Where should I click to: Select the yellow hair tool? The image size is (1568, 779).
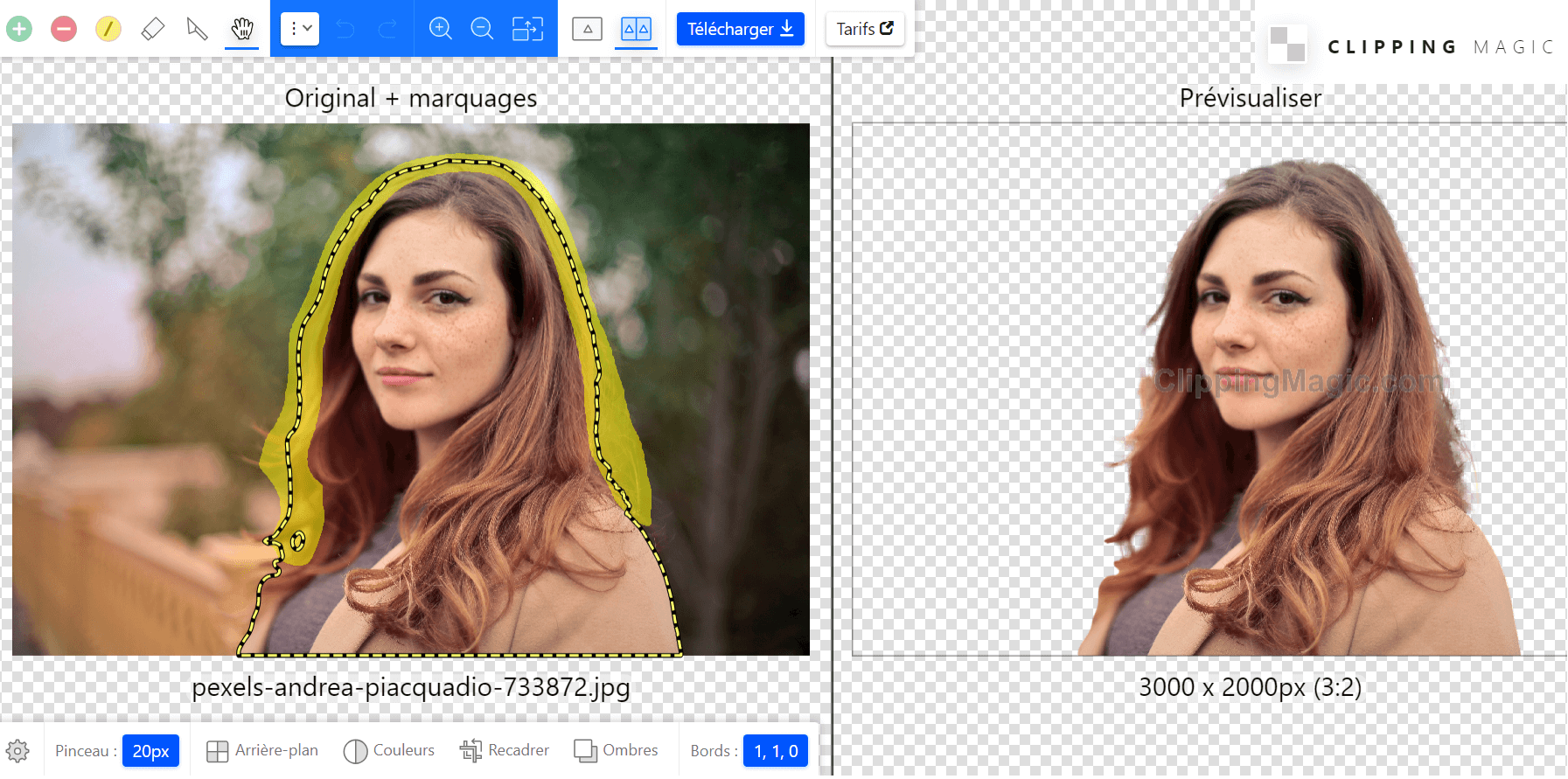(x=108, y=29)
